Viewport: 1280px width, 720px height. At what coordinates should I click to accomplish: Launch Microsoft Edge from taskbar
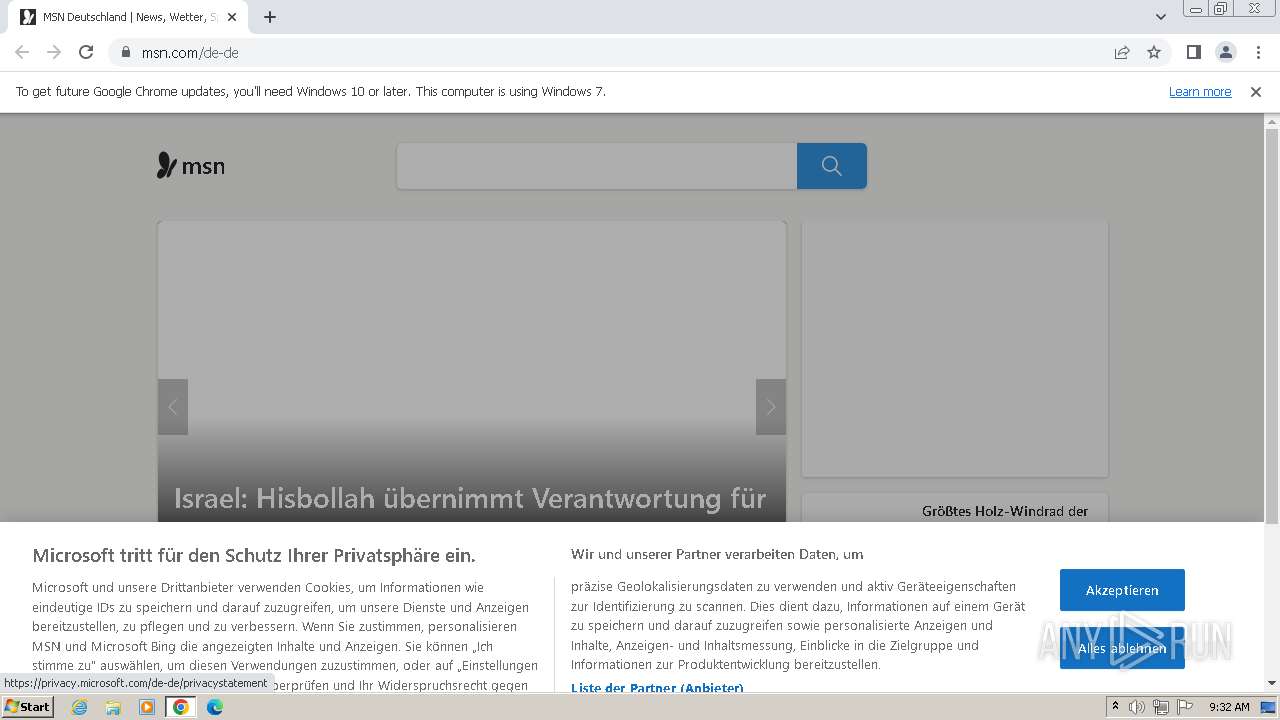[215, 707]
